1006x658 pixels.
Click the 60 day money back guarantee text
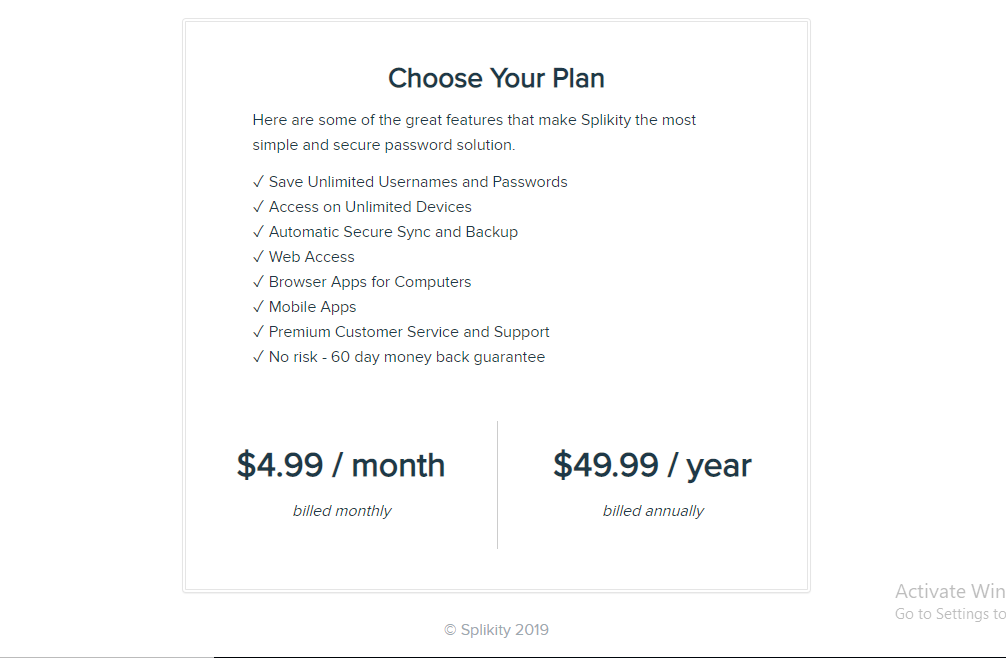438,357
